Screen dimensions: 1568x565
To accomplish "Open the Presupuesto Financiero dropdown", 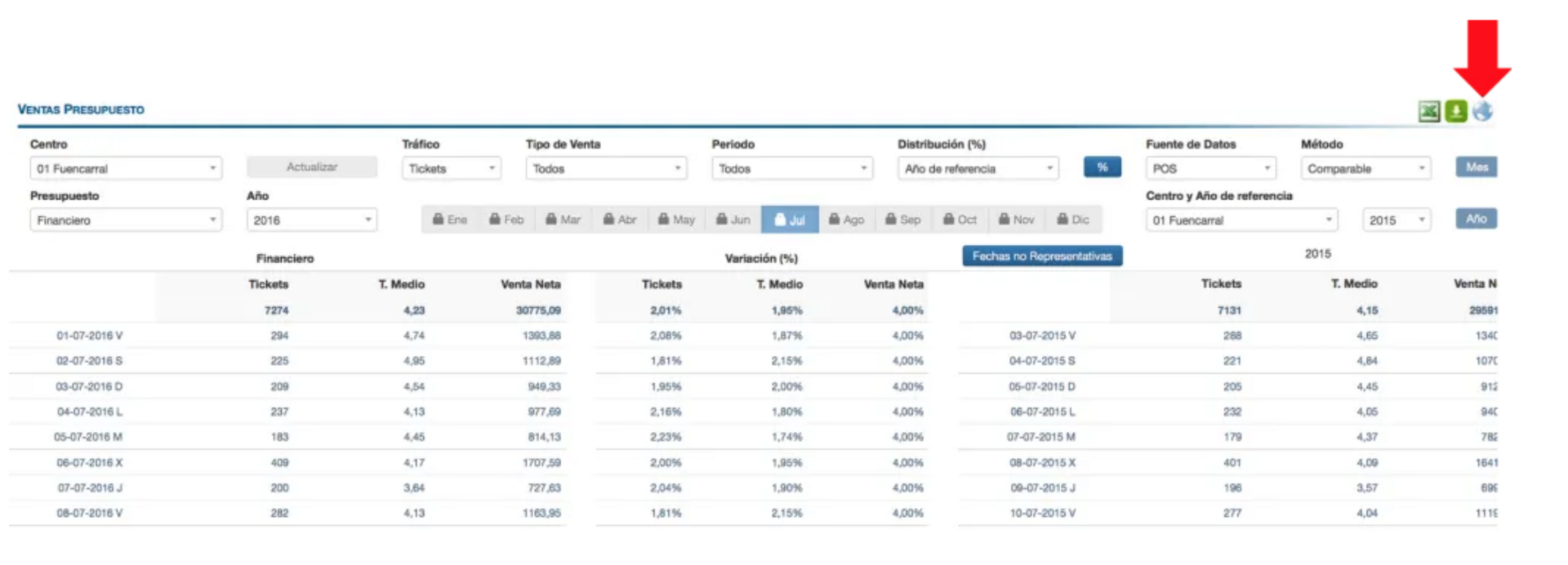I will tap(126, 220).
